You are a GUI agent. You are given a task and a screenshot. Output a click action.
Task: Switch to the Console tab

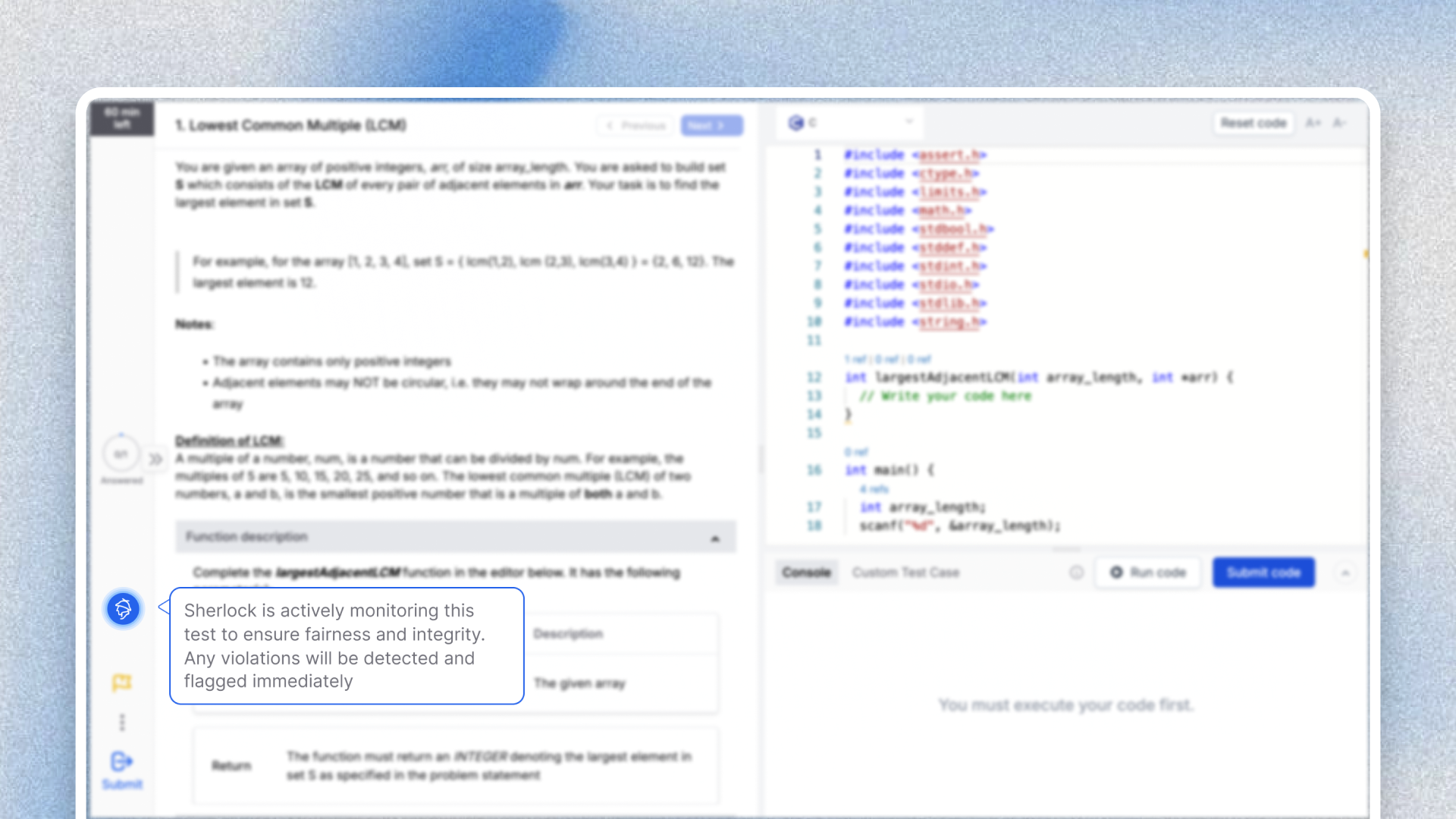tap(806, 573)
